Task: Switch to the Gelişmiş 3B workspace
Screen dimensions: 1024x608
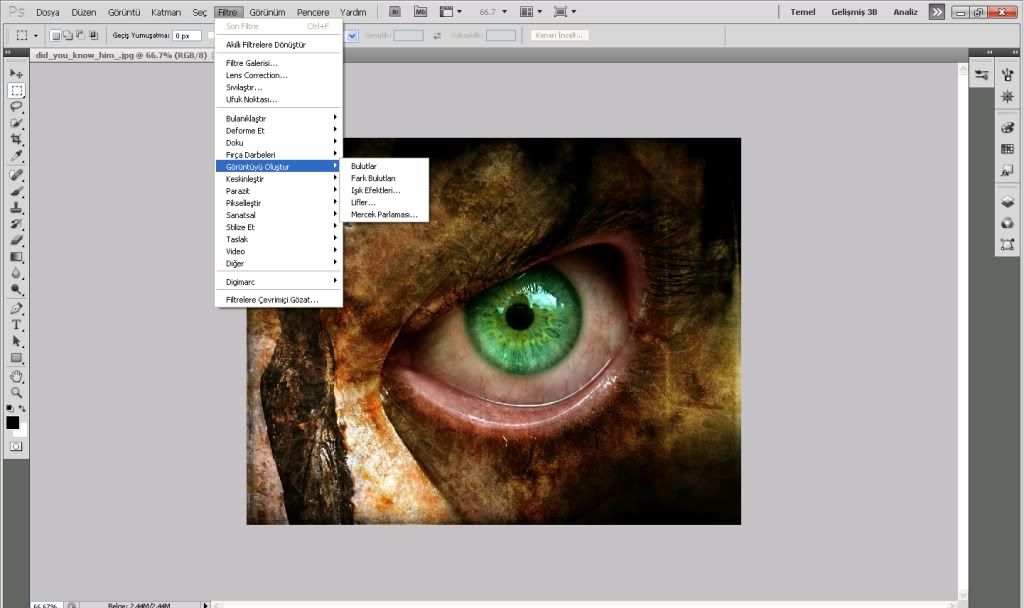Action: (854, 12)
